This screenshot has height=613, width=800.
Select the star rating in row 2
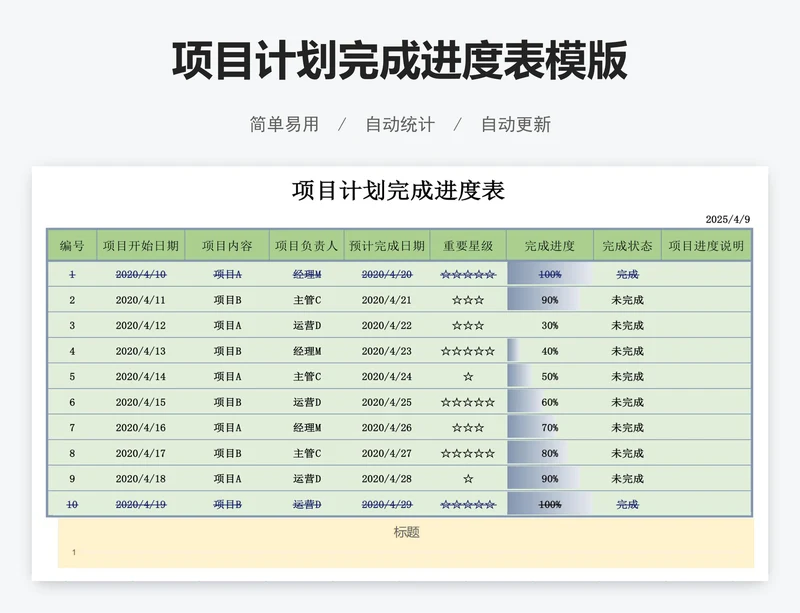point(468,300)
